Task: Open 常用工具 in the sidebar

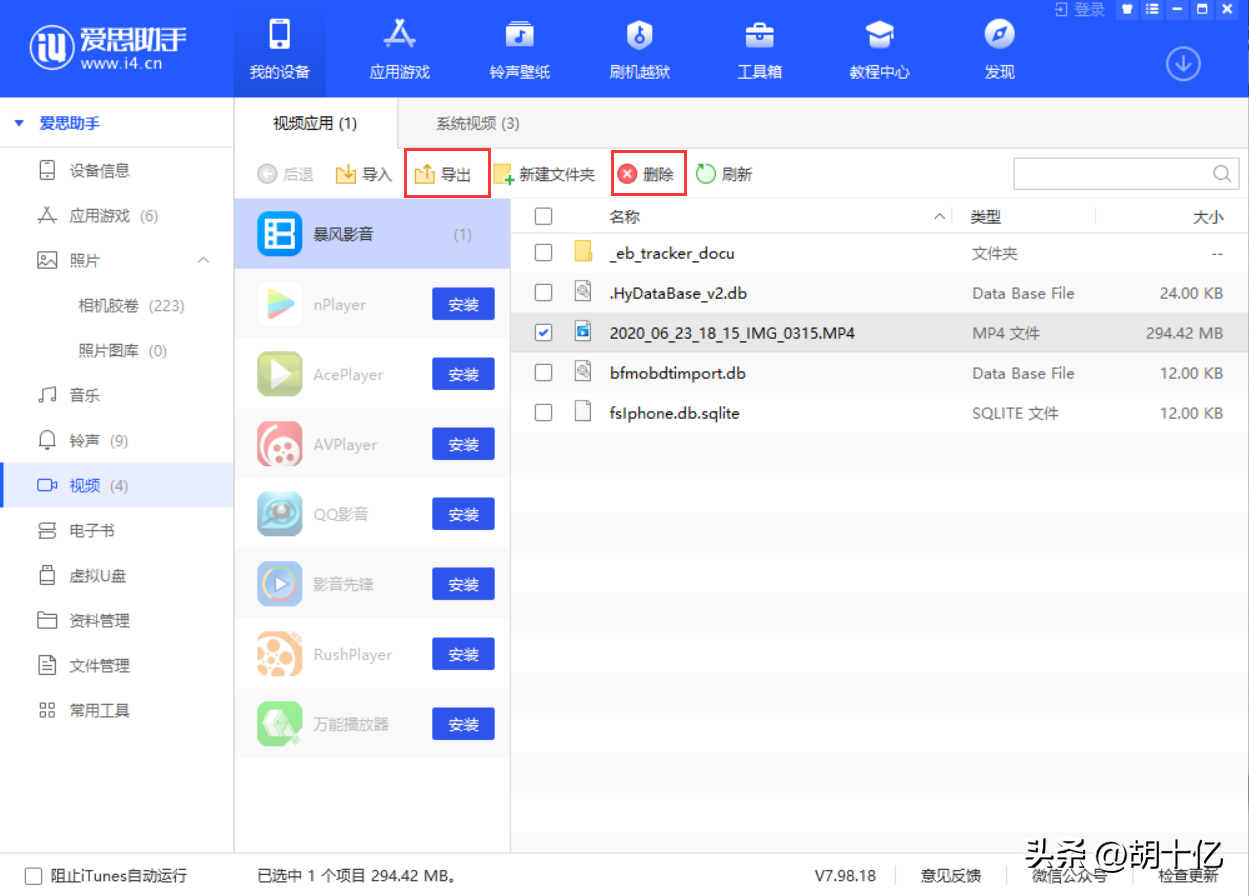Action: [x=117, y=711]
